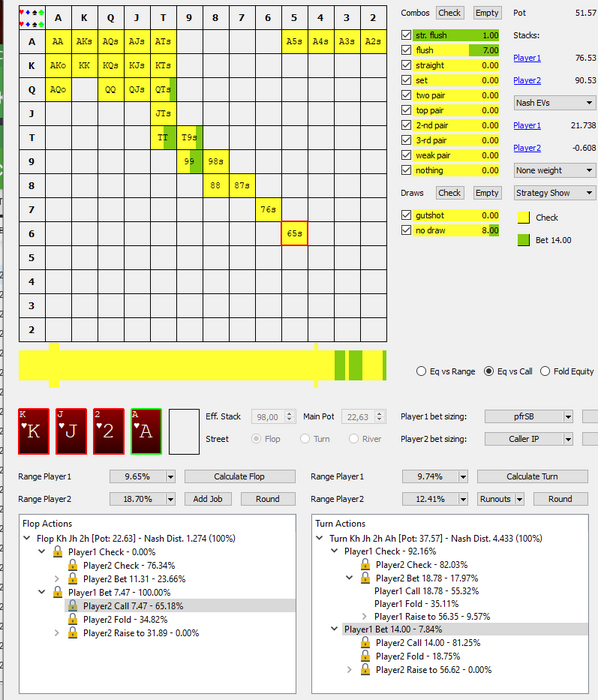Select the Turn street radio button

[x=305, y=439]
